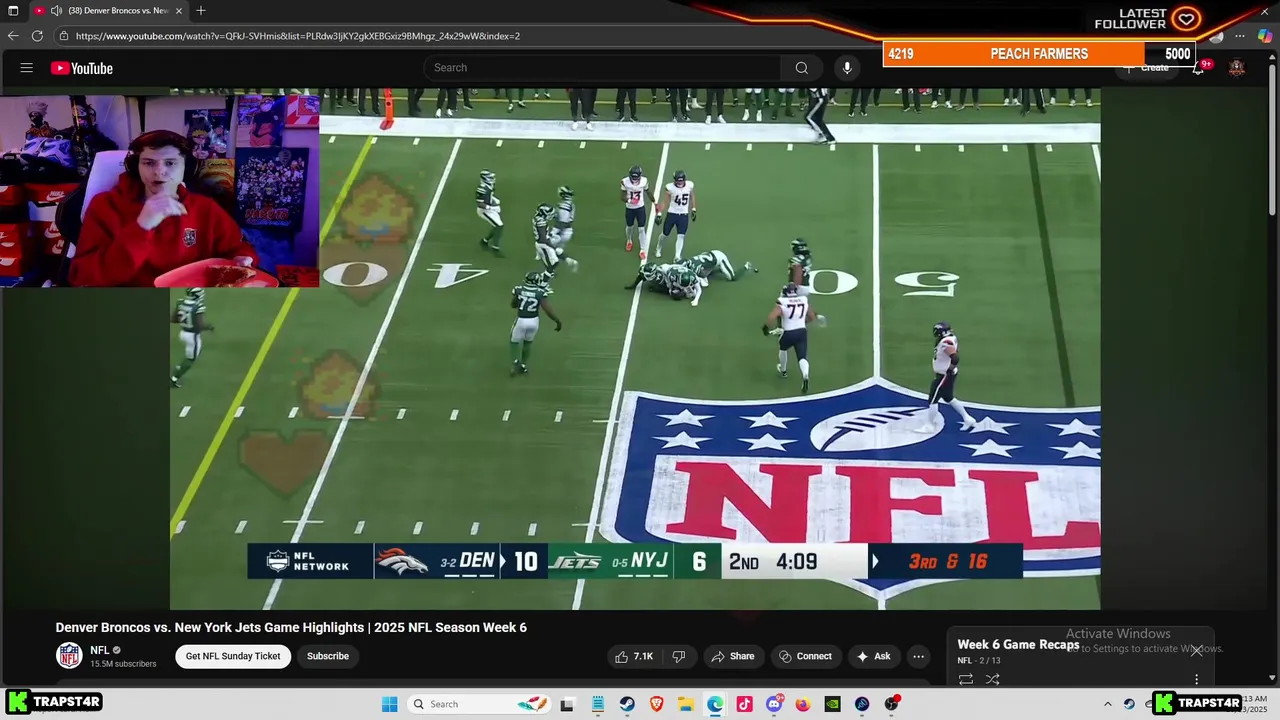
Task: Click the 15.5M subscribers text
Action: [x=123, y=664]
